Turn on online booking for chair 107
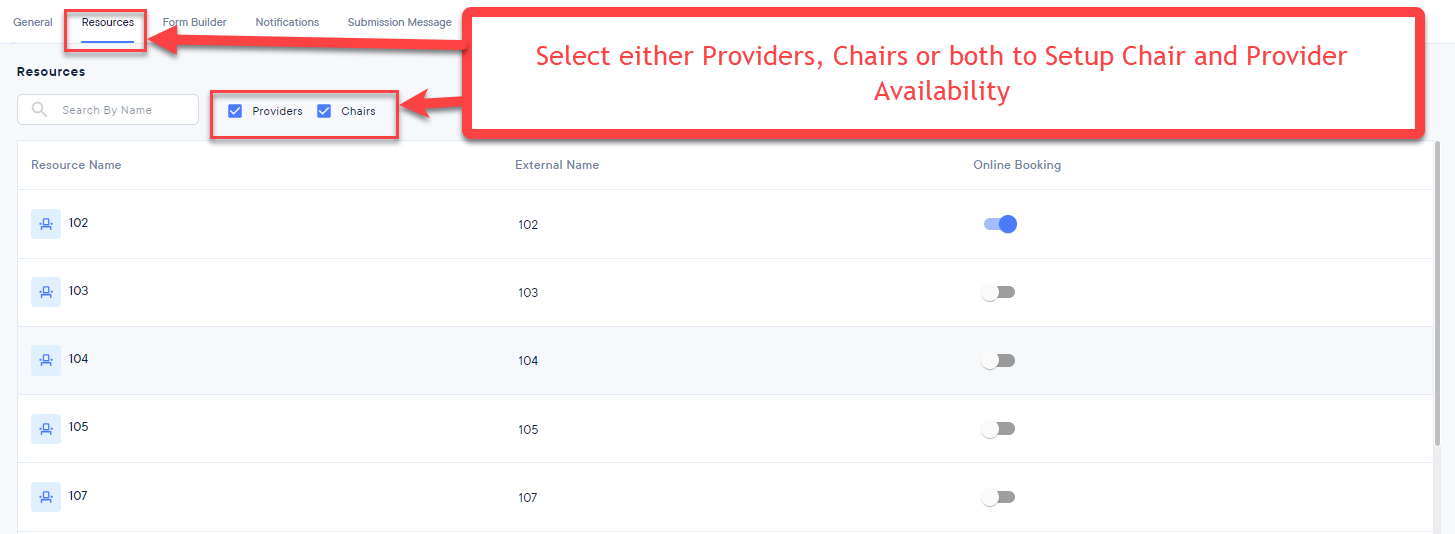The width and height of the screenshot is (1455, 534). coord(998,497)
